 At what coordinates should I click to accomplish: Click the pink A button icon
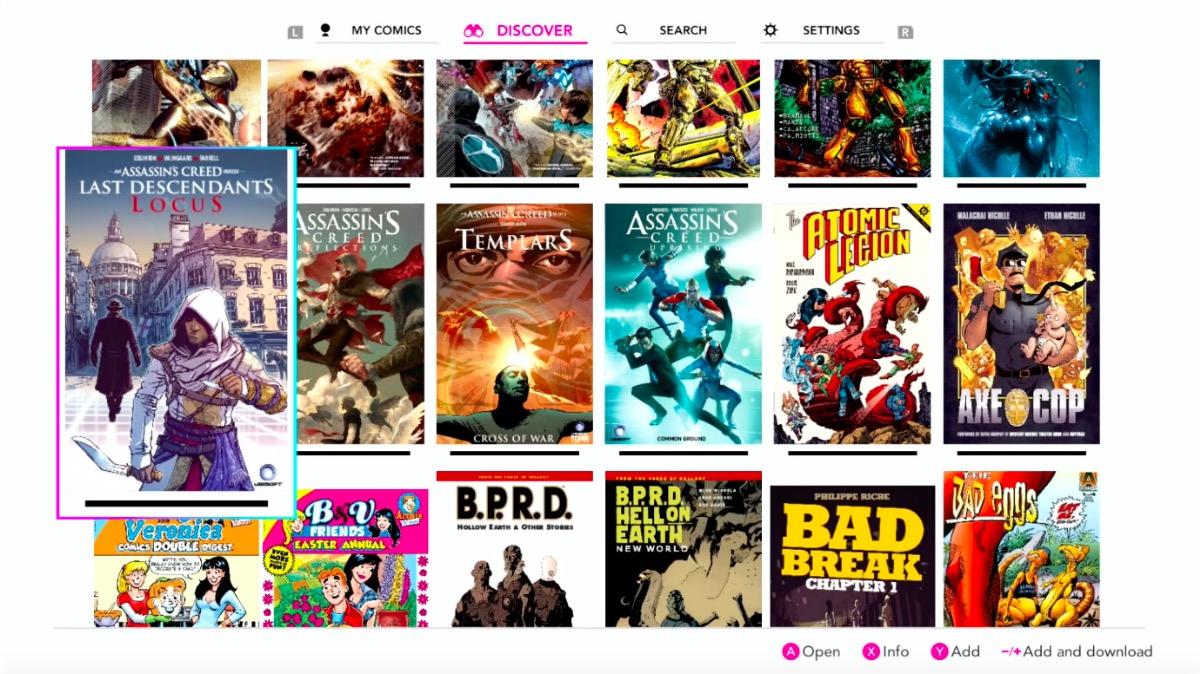coord(790,652)
